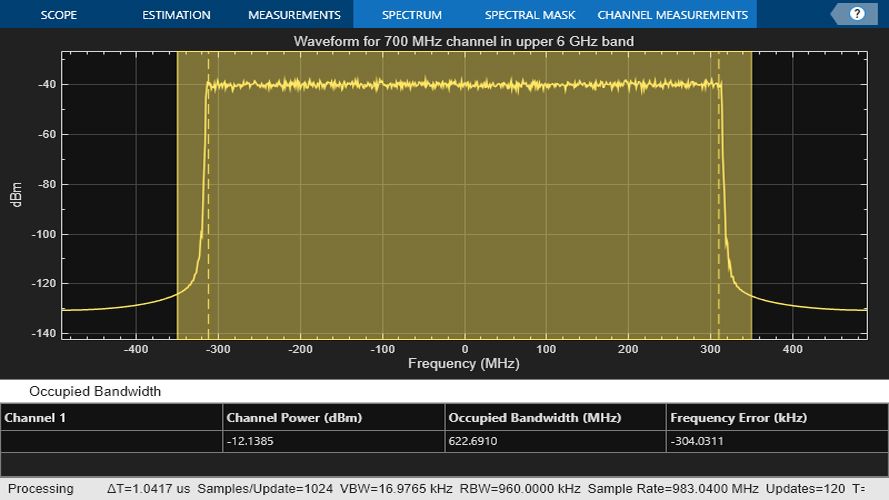The width and height of the screenshot is (889, 500).
Task: Switch to CHANNEL MEASUREMENTS tab
Action: (672, 15)
